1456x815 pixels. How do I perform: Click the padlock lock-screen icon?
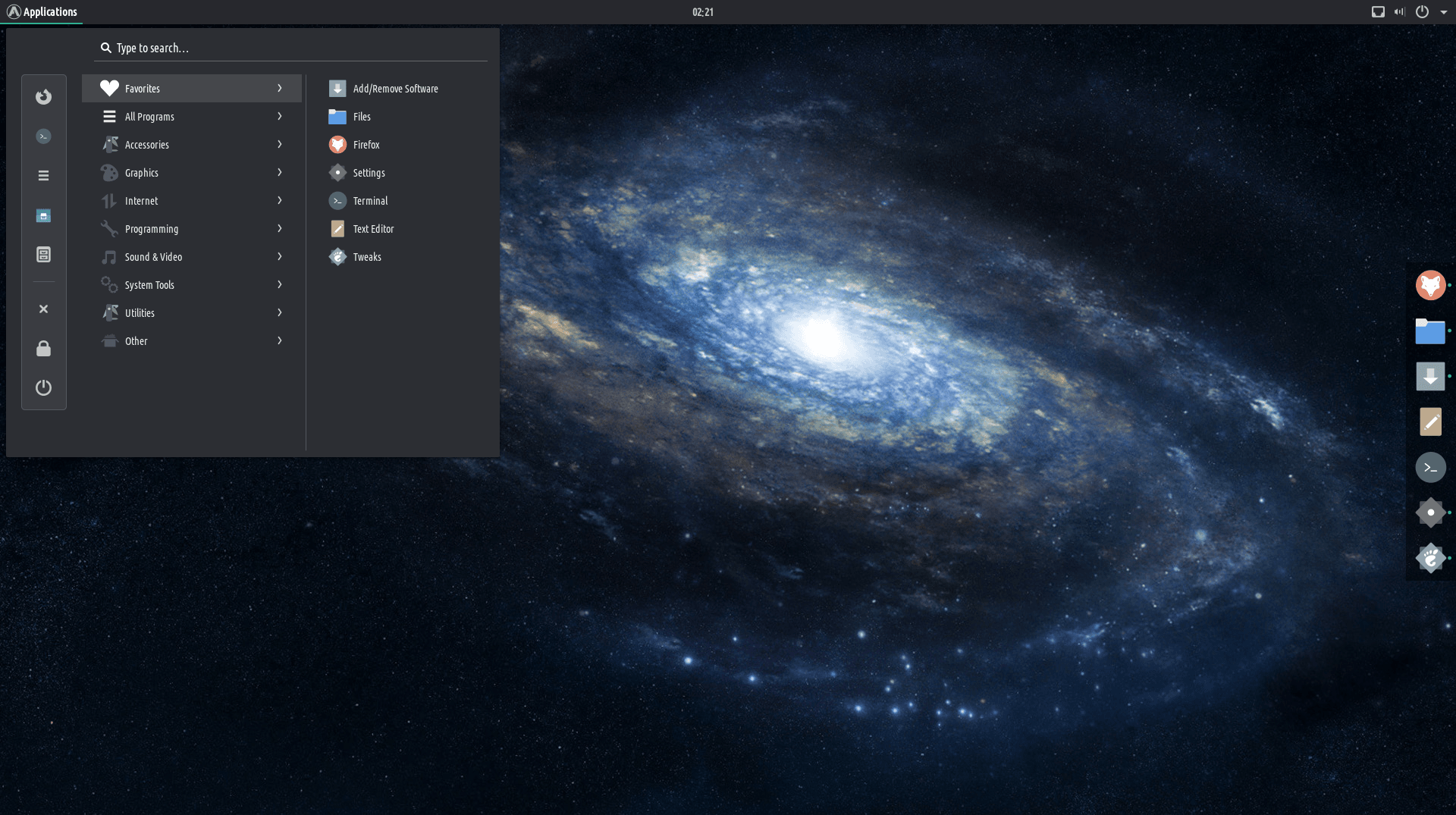43,349
